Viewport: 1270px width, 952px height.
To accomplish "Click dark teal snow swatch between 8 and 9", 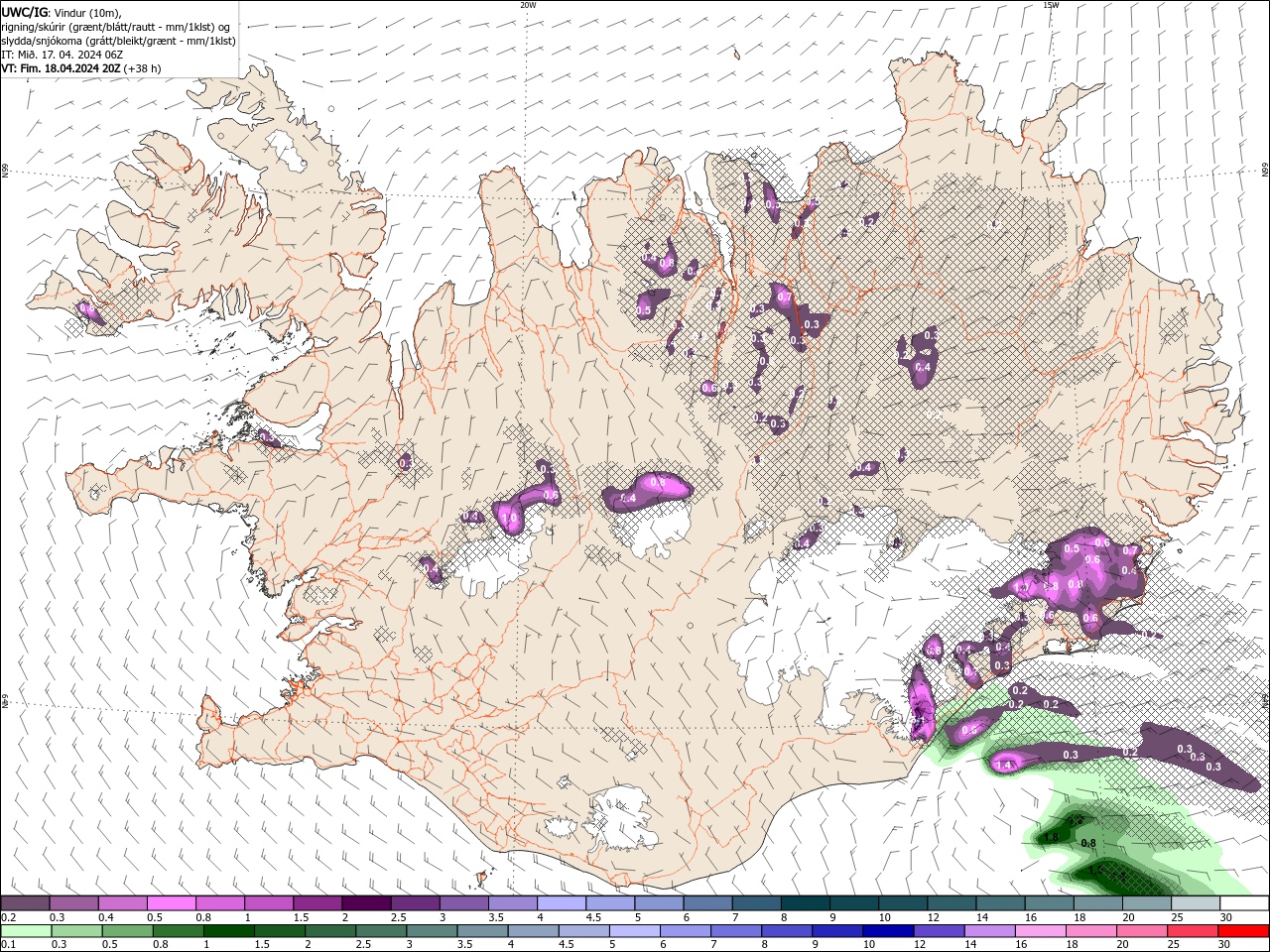I will point(804,903).
